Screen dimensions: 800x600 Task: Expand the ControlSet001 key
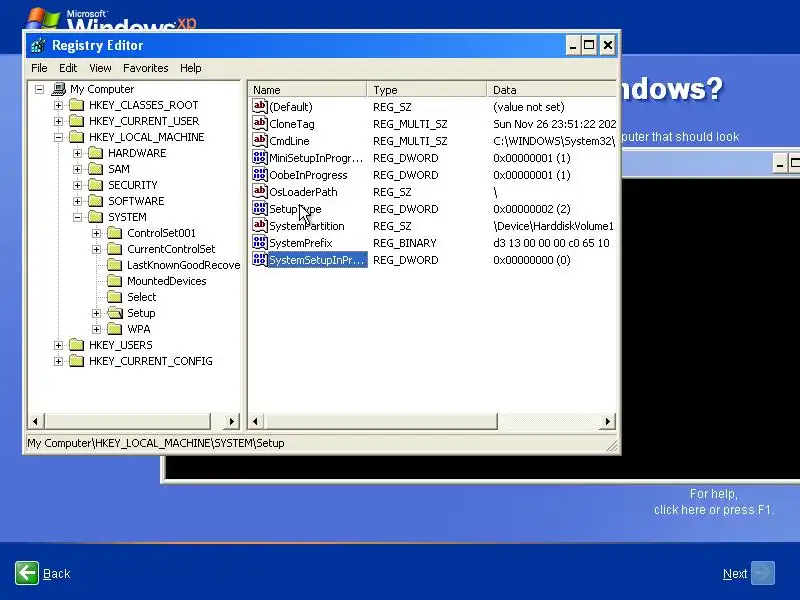[96, 234]
